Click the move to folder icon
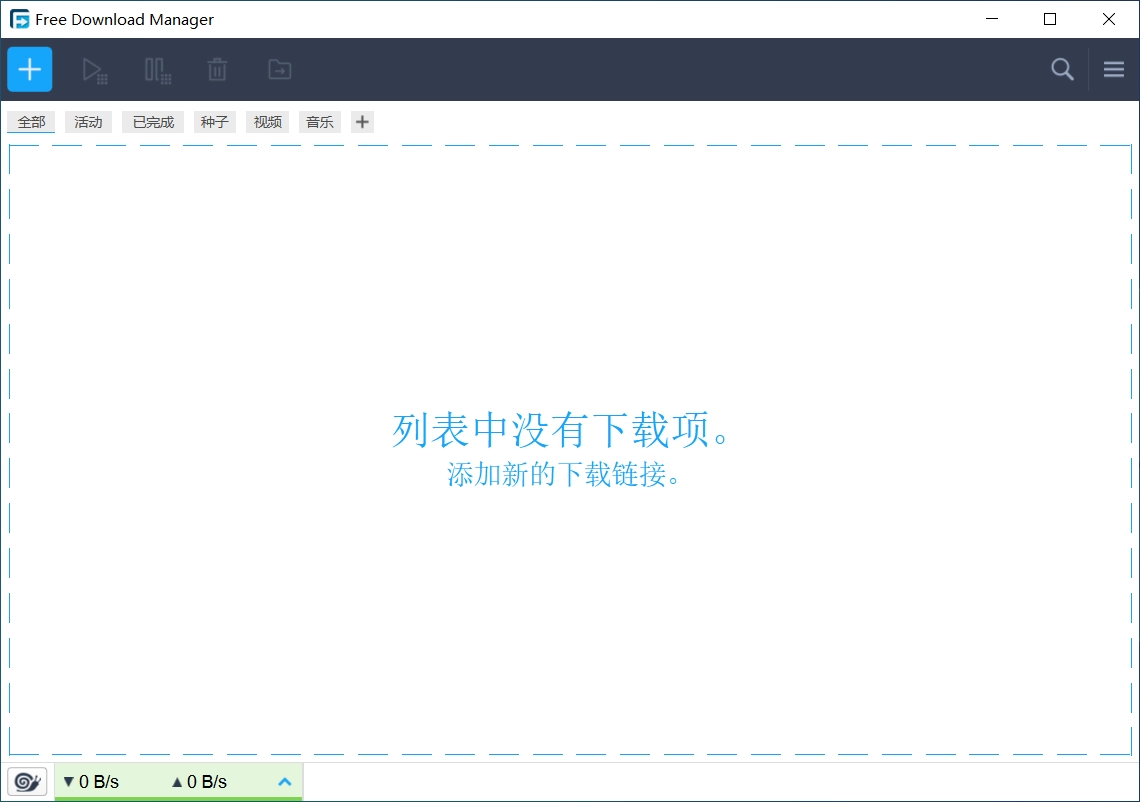The width and height of the screenshot is (1140, 802). (280, 70)
